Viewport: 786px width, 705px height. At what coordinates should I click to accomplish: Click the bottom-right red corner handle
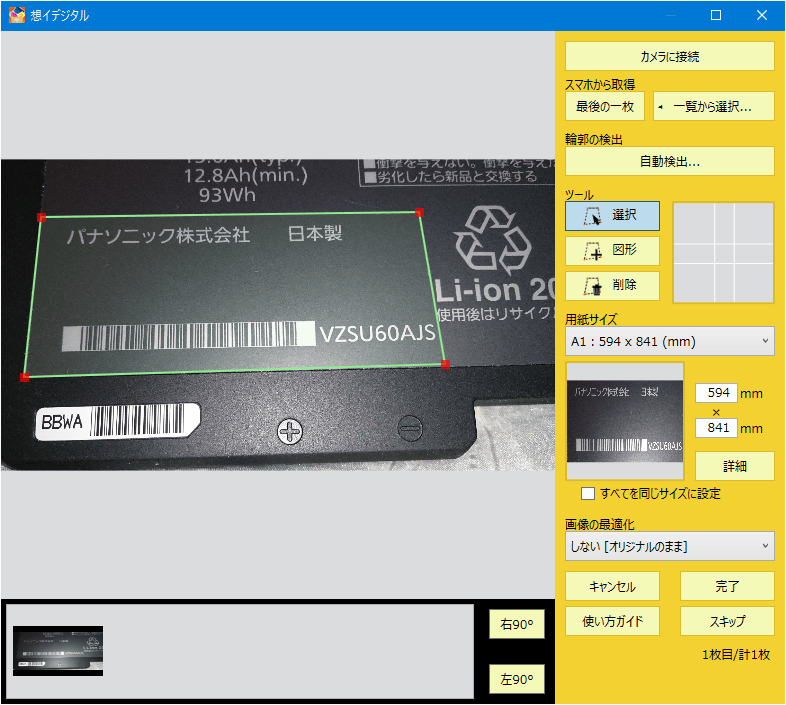coord(445,364)
